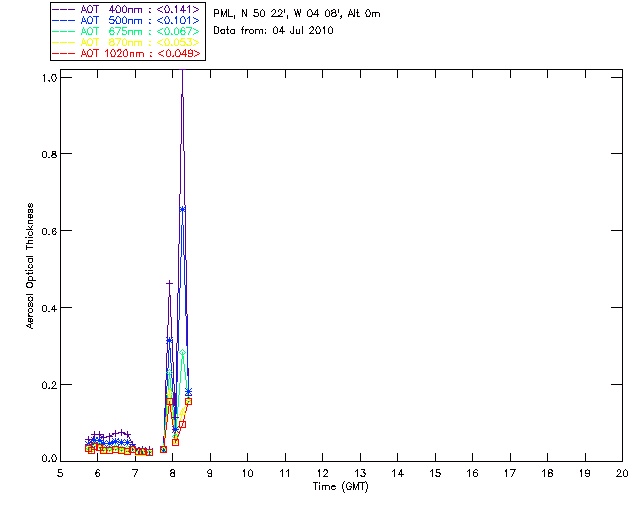Viewport: 640px width, 512px height.
Task: Click the blue 500nm peak marker near 0.65
Action: (182, 209)
